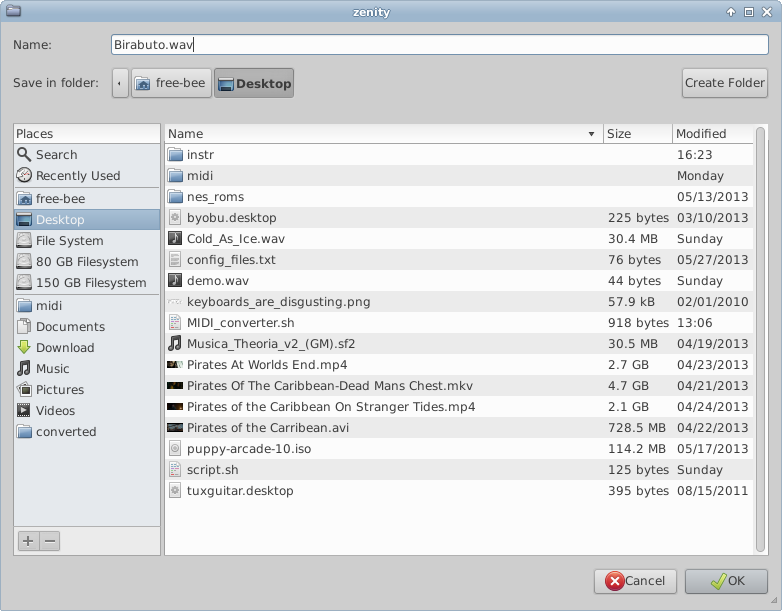
Task: Click the 728.5 MB size value
Action: (636, 428)
